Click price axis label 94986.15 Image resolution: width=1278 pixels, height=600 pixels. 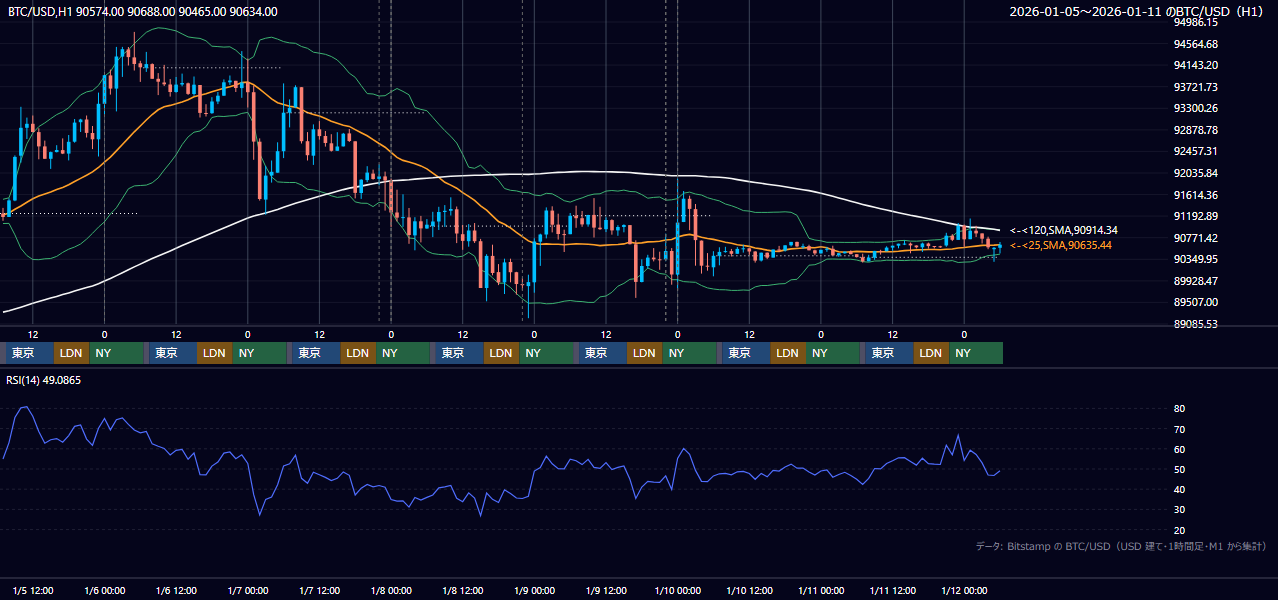pos(1195,22)
